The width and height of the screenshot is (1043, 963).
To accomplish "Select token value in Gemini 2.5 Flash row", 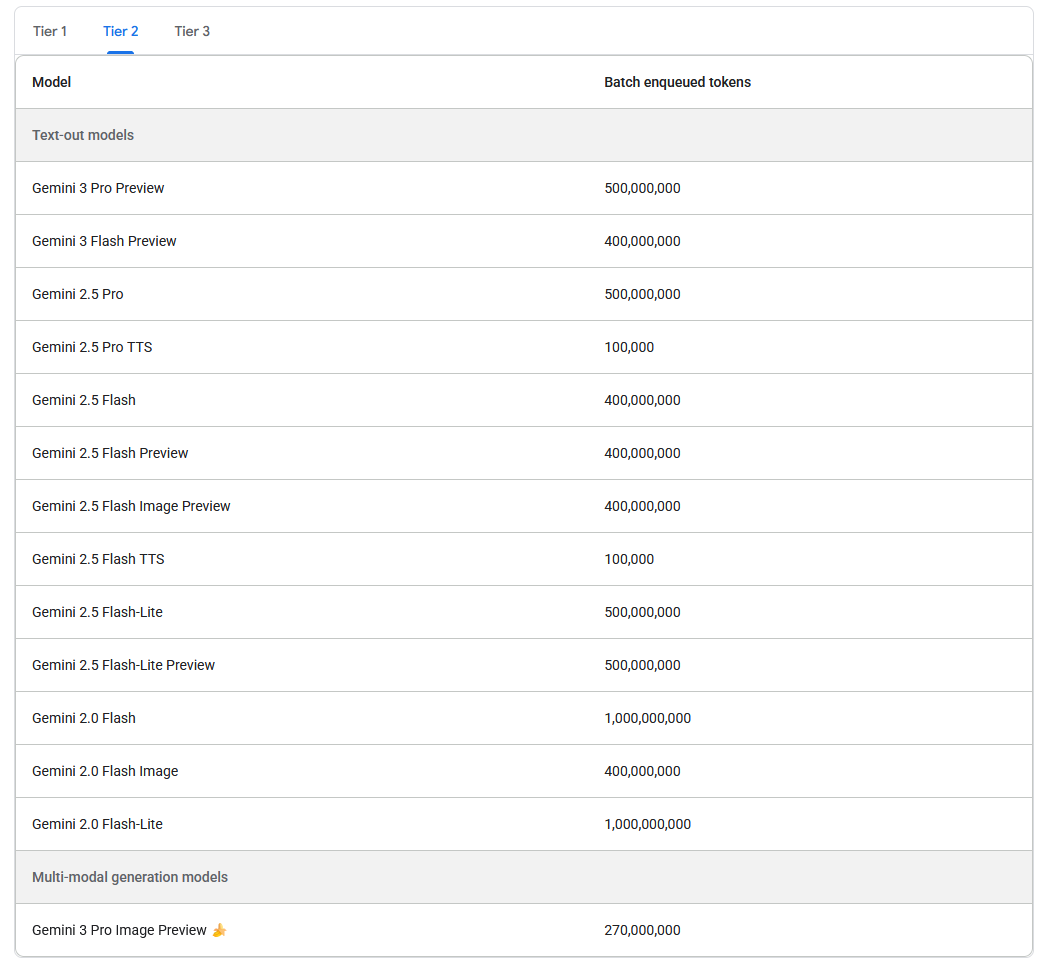I will pos(642,400).
